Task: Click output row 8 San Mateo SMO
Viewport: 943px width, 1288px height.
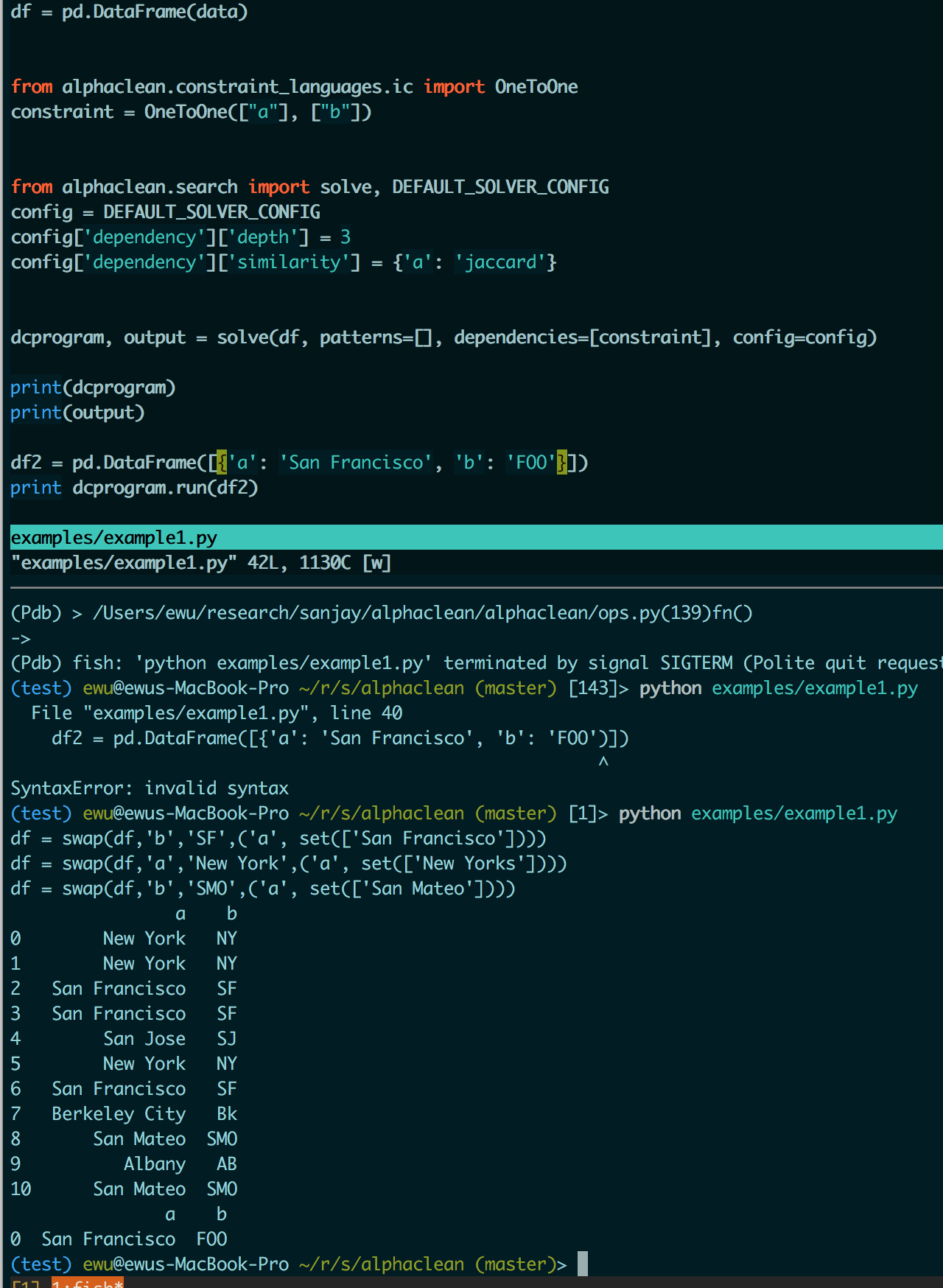Action: [124, 1139]
